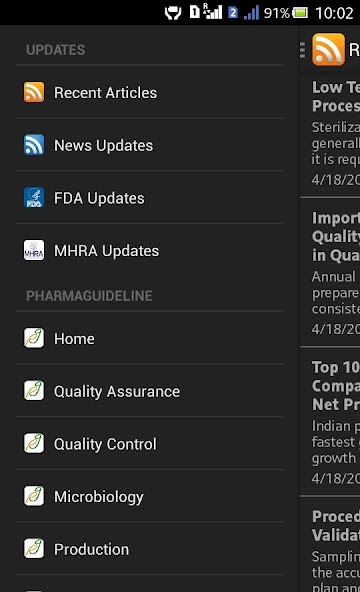Viewport: 360px width, 592px height.
Task: Select FDA Updates in the drawer
Action: pyautogui.click(x=150, y=197)
